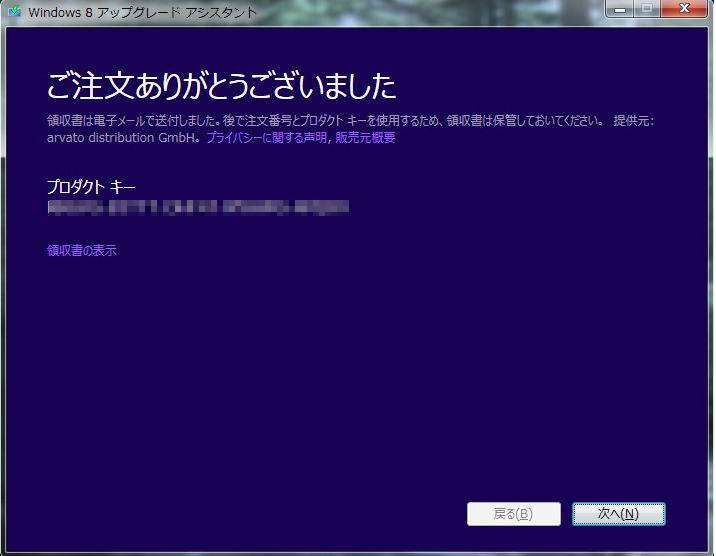Image resolution: width=716 pixels, height=556 pixels.
Task: Open the 販売元概要 seller overview link
Action: click(365, 137)
